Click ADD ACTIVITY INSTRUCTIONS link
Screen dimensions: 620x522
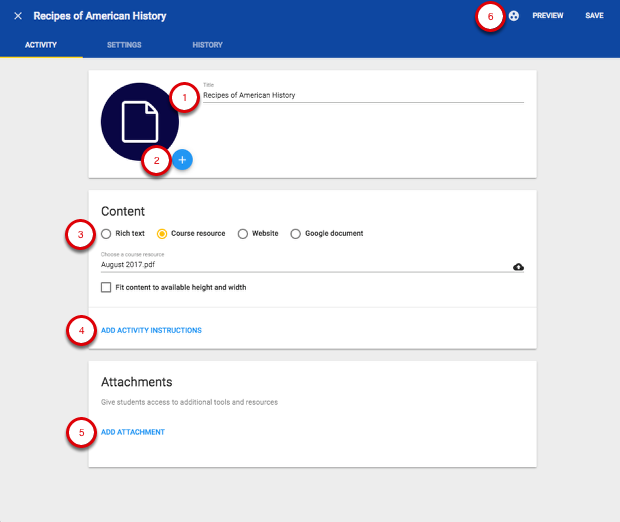(x=151, y=330)
